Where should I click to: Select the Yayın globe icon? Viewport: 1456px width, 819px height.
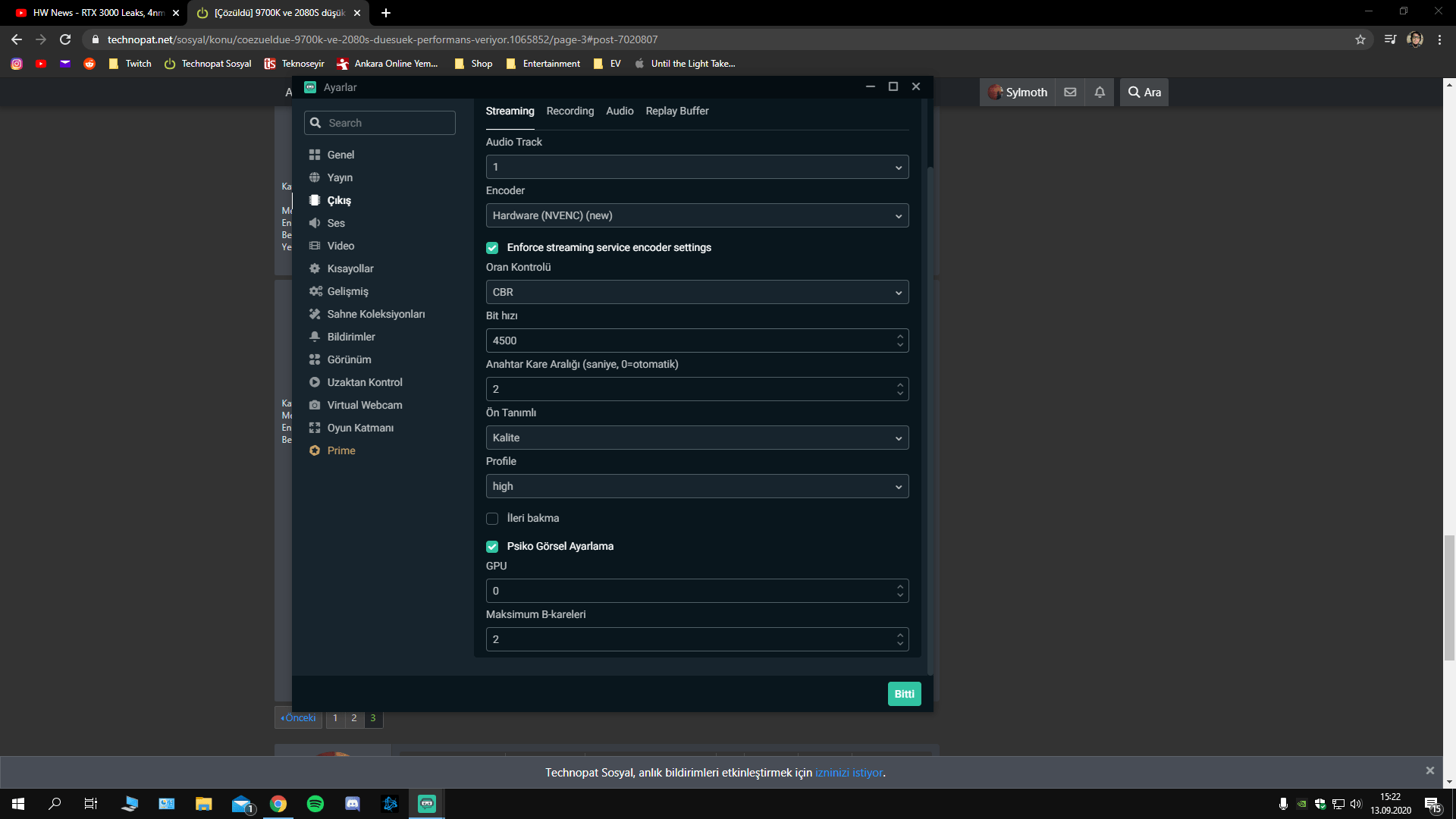315,177
